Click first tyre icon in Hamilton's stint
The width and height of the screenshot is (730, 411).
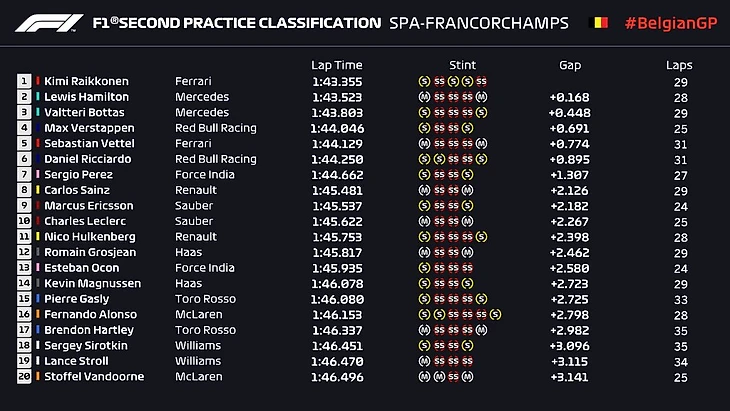click(425, 97)
